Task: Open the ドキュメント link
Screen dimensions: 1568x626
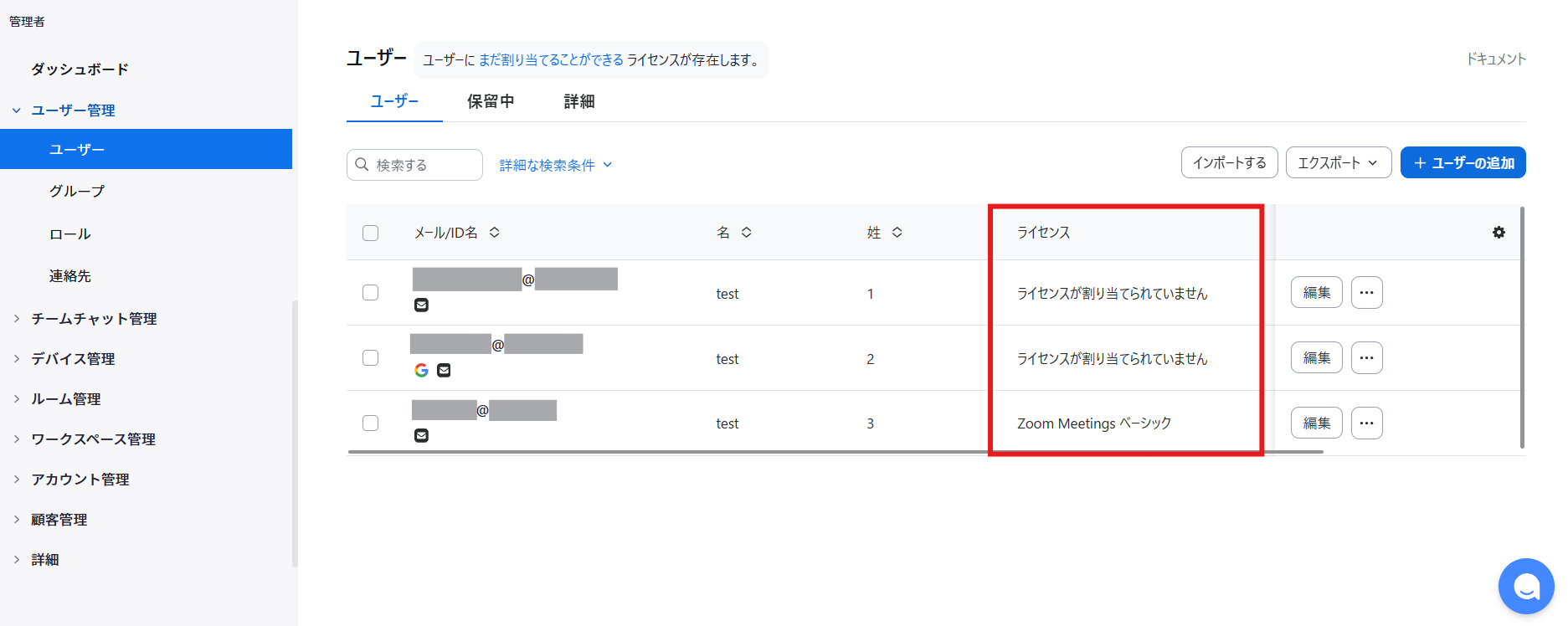Action: click(1496, 59)
